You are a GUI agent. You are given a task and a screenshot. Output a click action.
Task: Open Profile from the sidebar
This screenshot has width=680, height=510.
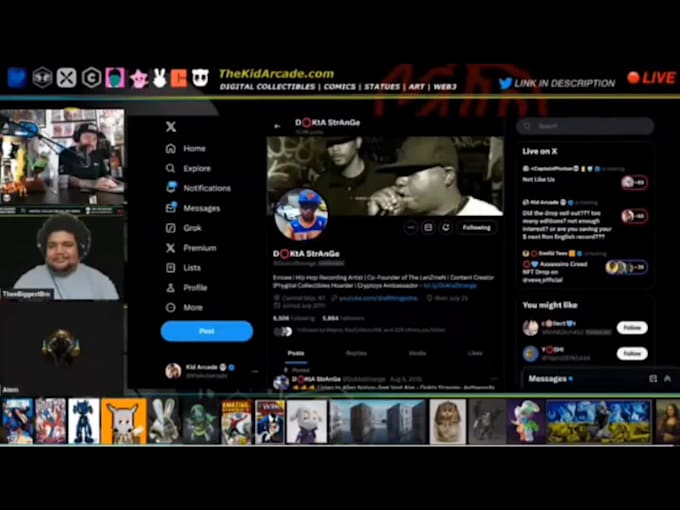[x=186, y=288]
